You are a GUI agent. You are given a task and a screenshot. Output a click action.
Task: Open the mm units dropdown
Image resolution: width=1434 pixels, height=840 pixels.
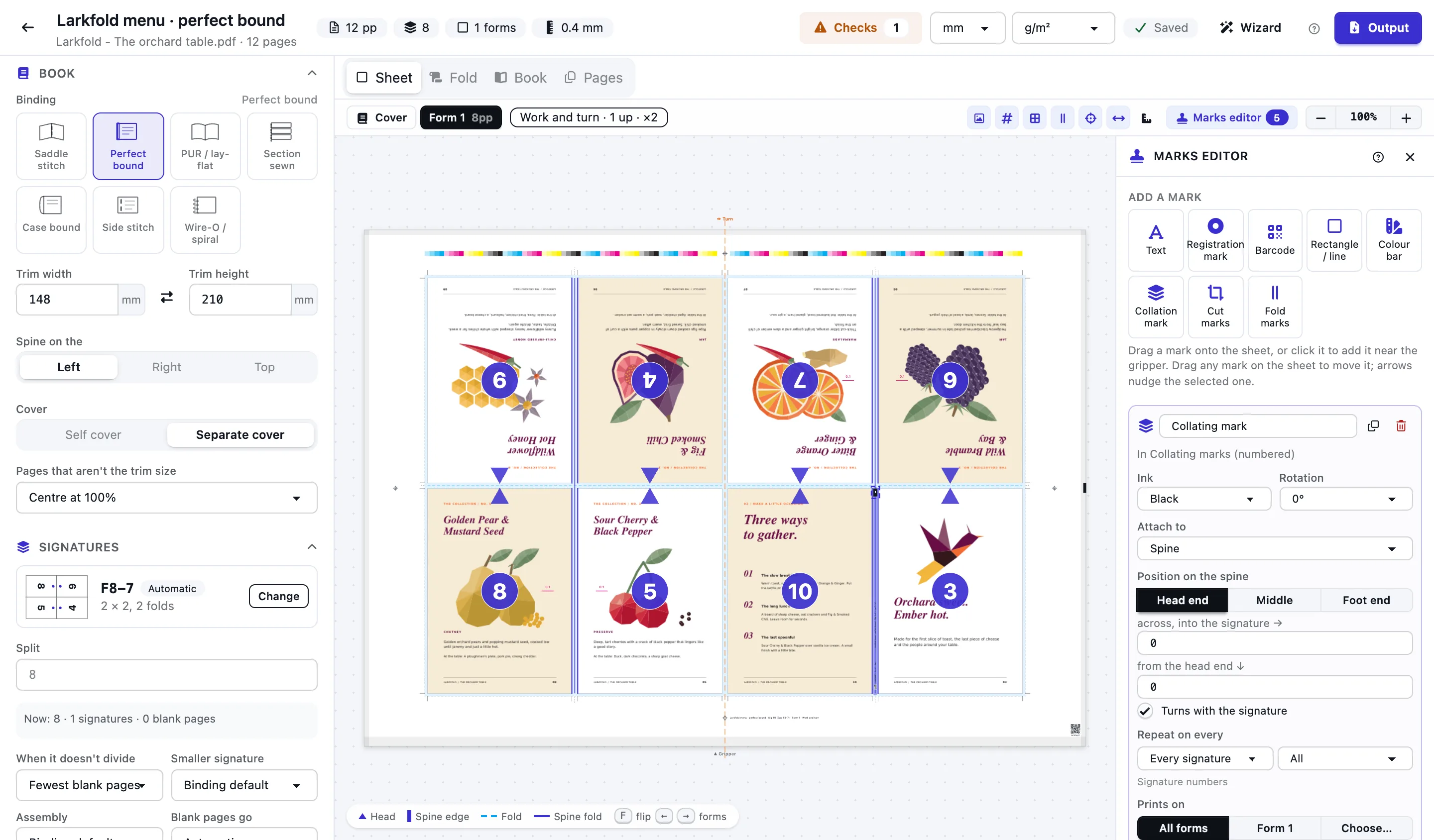pos(967,28)
